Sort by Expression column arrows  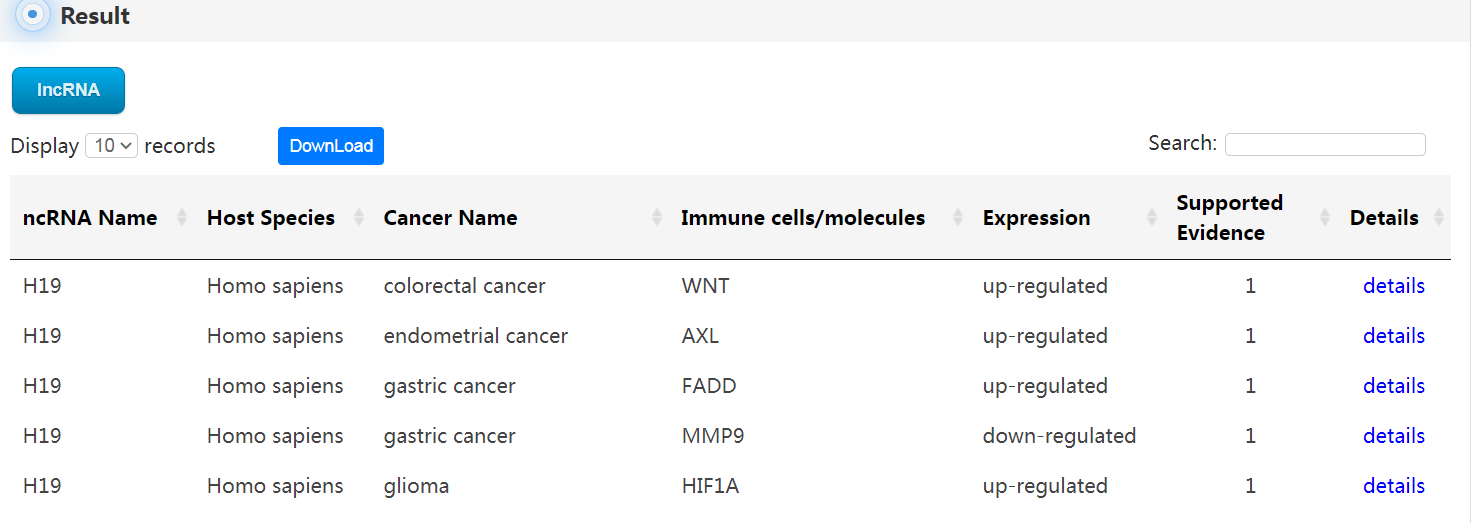[1152, 217]
